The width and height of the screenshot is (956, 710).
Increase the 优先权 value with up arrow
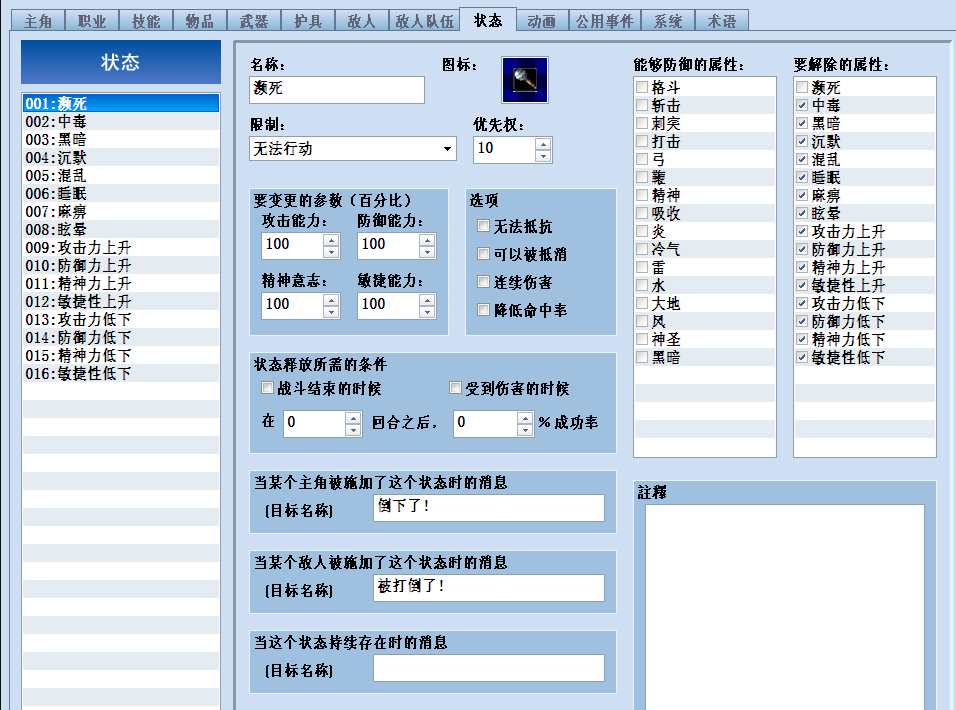(x=543, y=144)
